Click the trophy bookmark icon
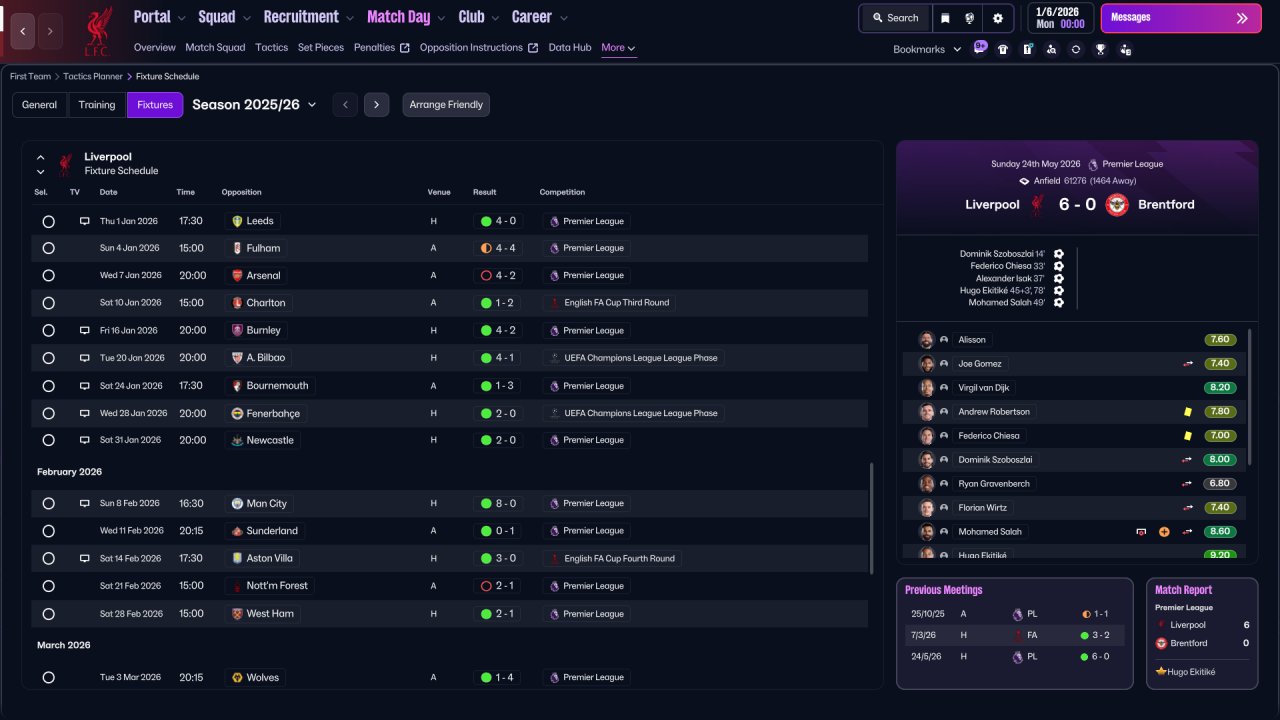The image size is (1280, 720). pyautogui.click(x=1100, y=49)
